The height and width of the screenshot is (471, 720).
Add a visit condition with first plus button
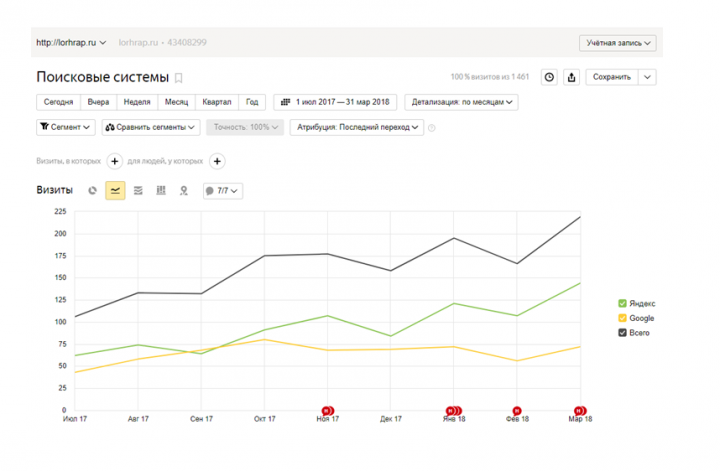point(115,161)
